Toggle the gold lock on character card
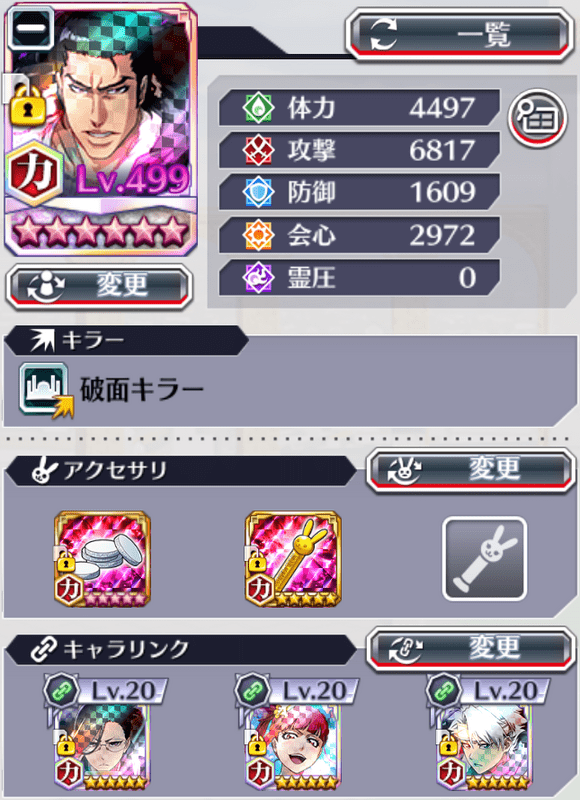 click(x=28, y=106)
